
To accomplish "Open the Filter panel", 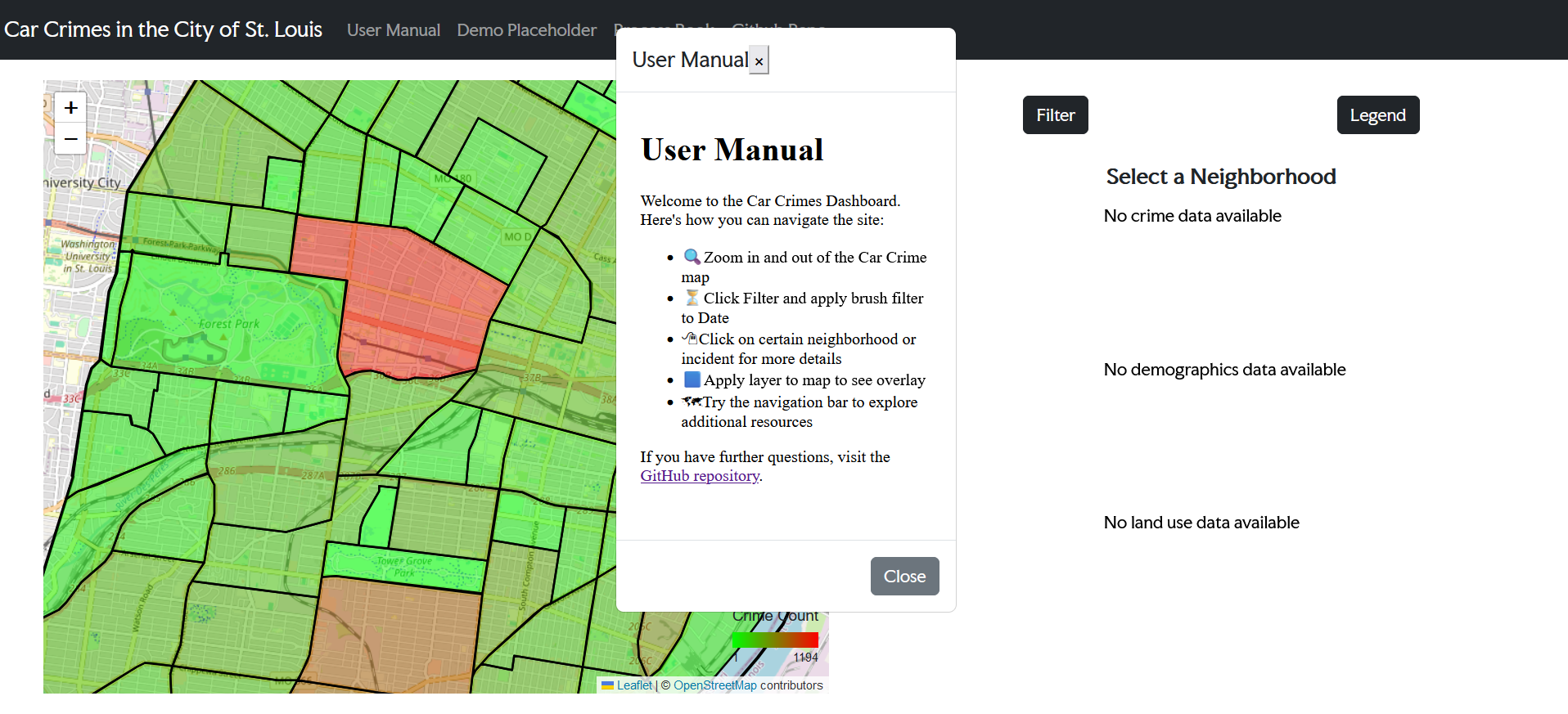I will click(1055, 115).
